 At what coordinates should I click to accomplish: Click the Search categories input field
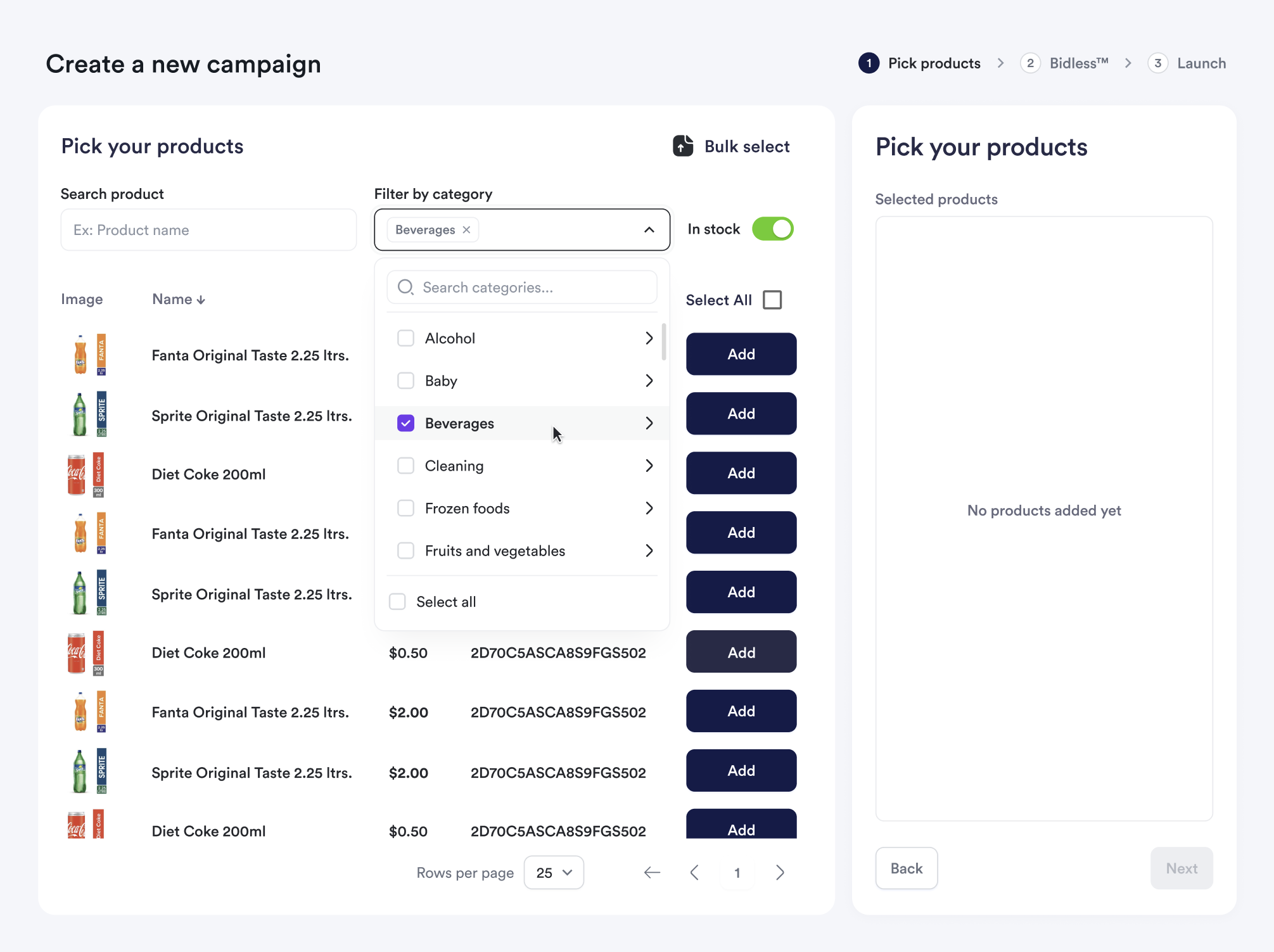pos(522,288)
